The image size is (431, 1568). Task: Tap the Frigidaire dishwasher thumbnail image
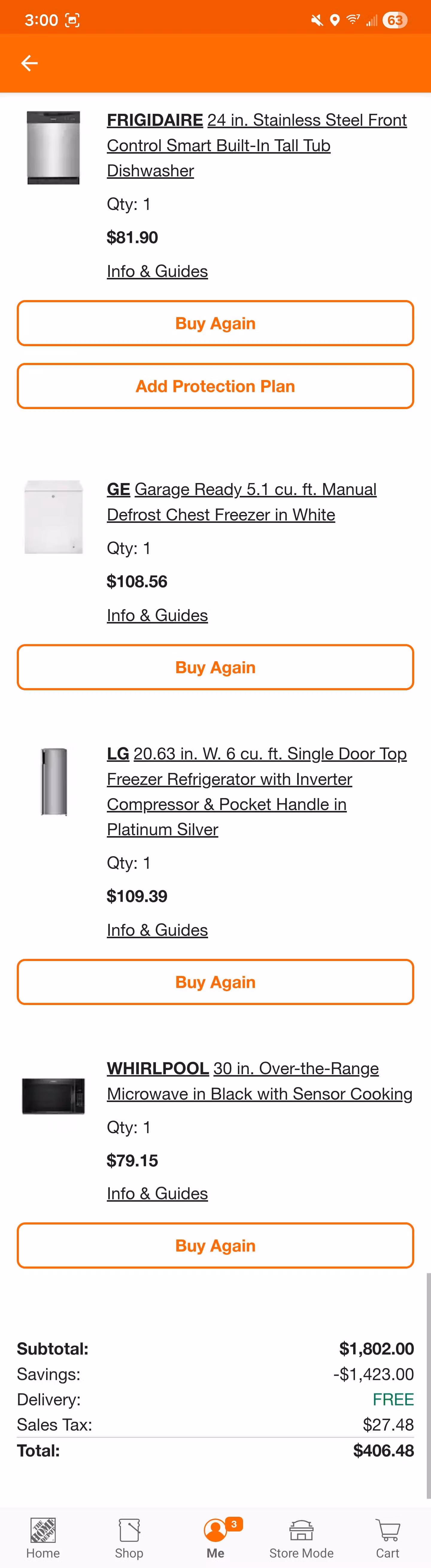pos(53,147)
